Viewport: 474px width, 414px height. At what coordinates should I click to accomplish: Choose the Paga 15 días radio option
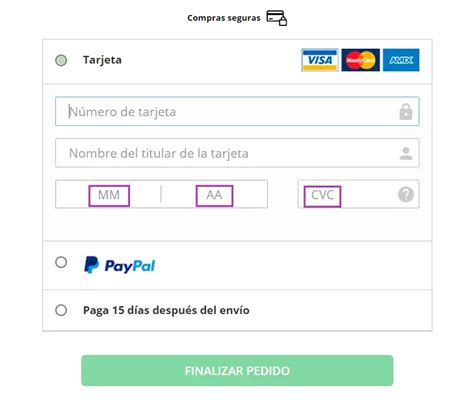[x=61, y=310]
